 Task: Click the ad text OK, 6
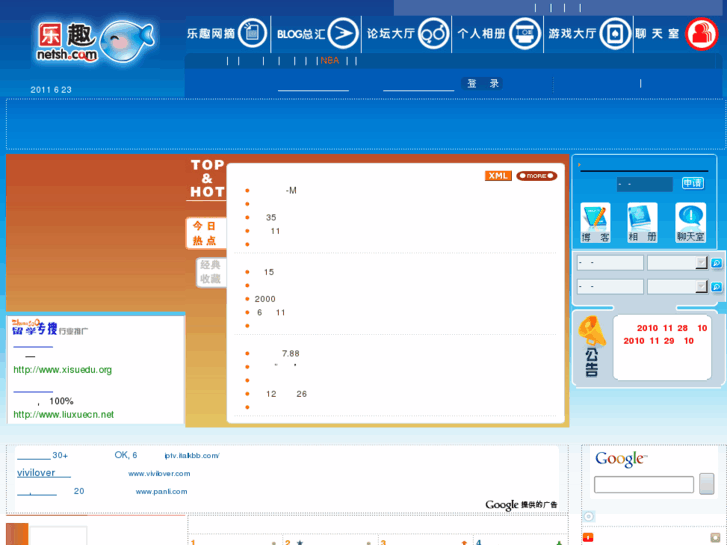tap(126, 455)
